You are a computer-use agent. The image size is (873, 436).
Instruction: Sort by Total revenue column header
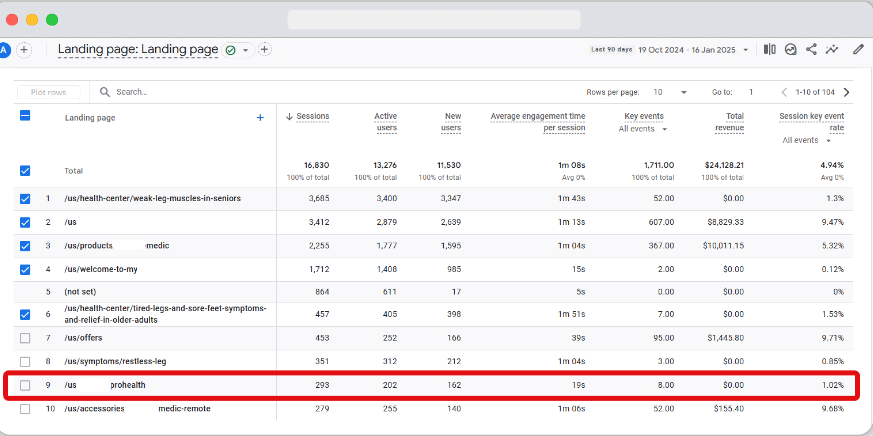pos(729,122)
